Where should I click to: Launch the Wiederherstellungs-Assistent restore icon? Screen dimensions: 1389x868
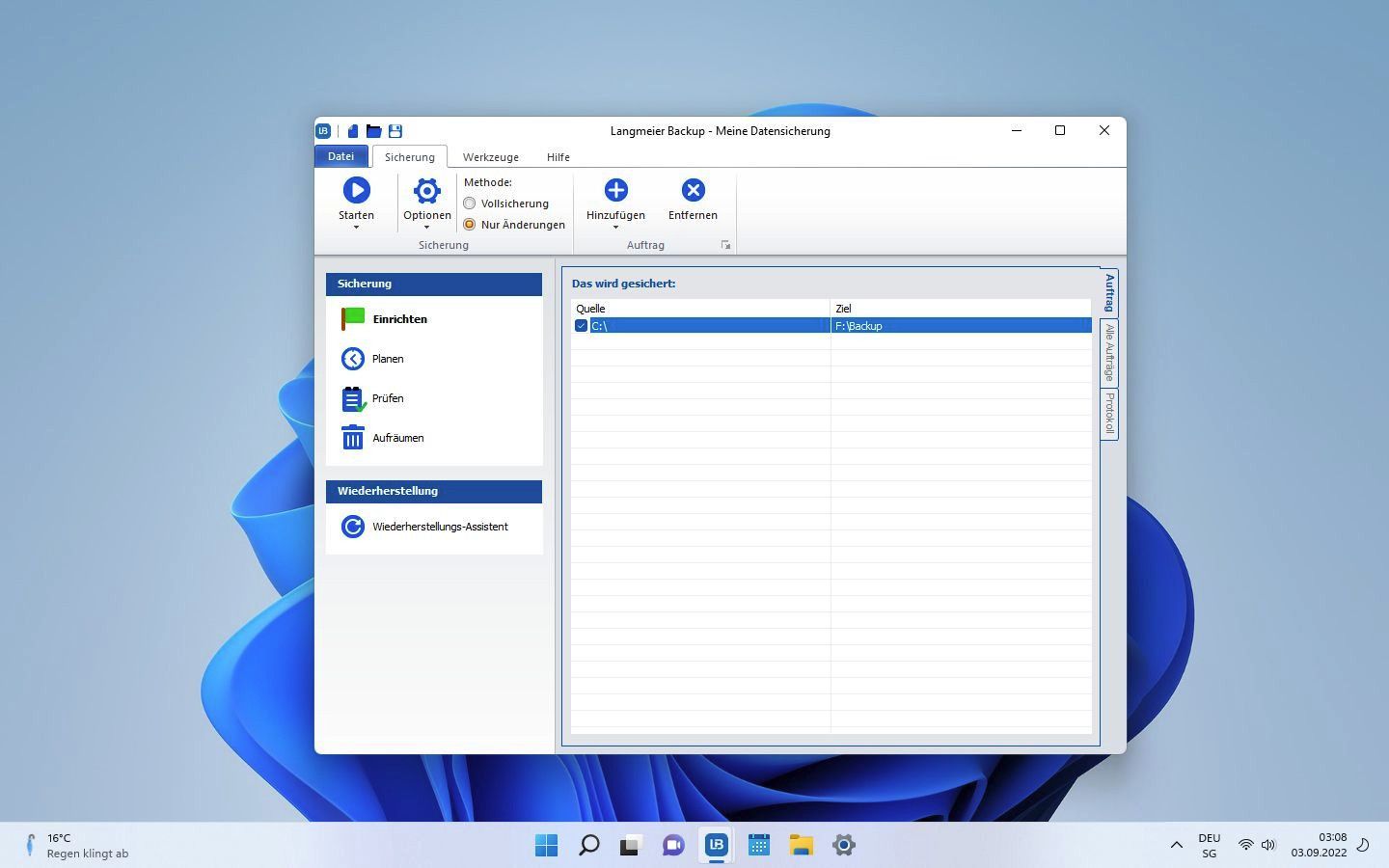[353, 527]
